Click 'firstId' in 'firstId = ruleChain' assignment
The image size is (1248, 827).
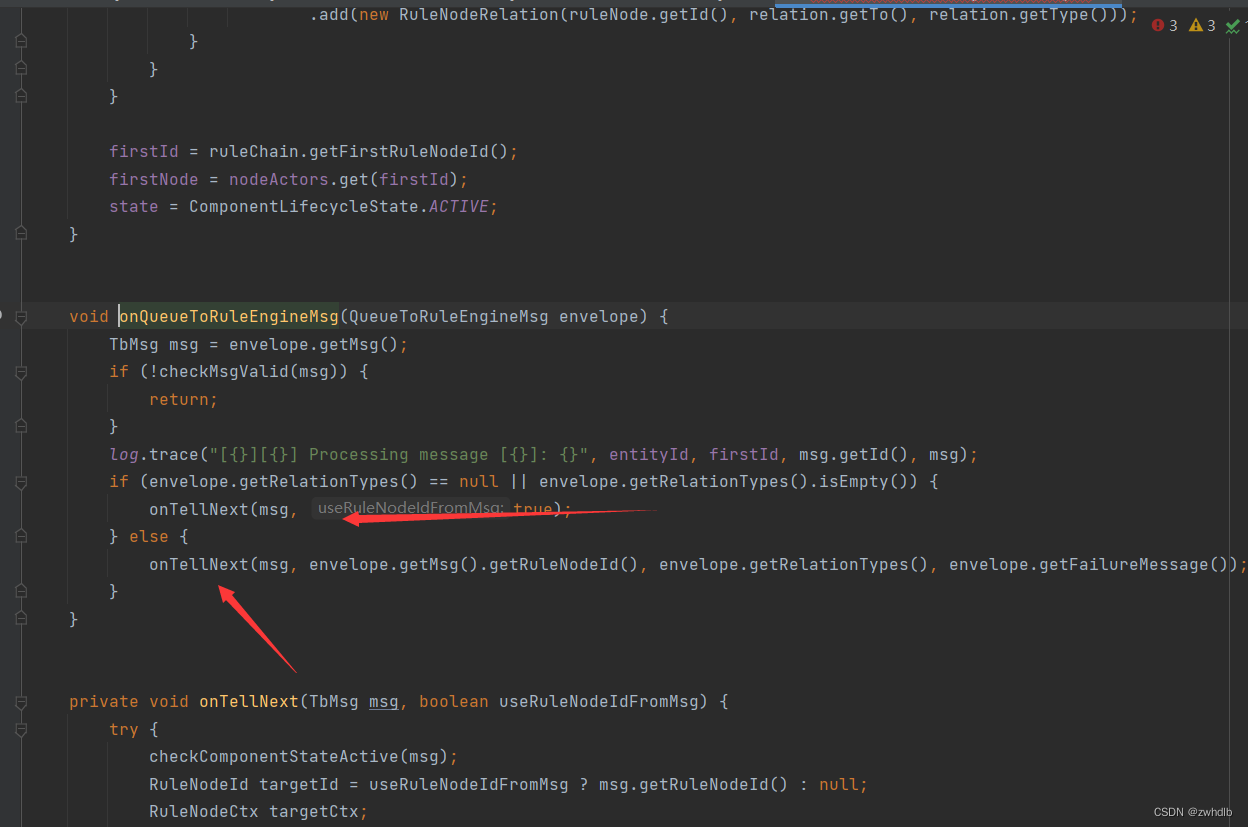click(x=144, y=152)
